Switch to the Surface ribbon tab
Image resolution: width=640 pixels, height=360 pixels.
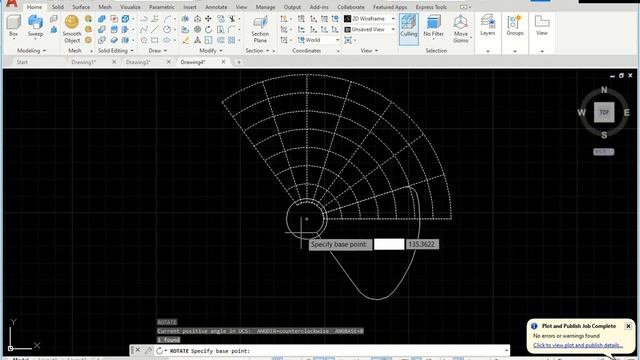pos(81,7)
